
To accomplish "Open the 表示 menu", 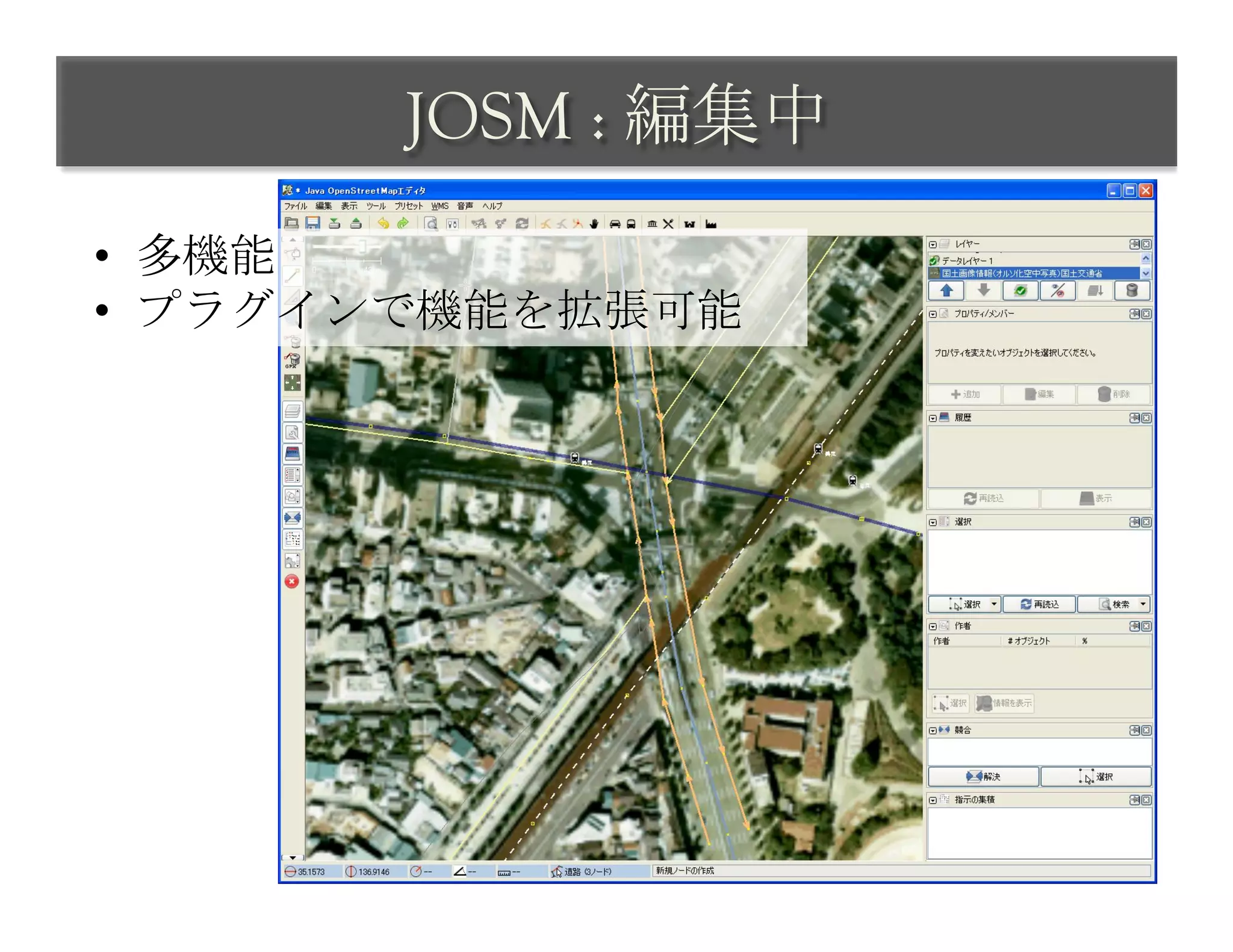I will point(349,206).
